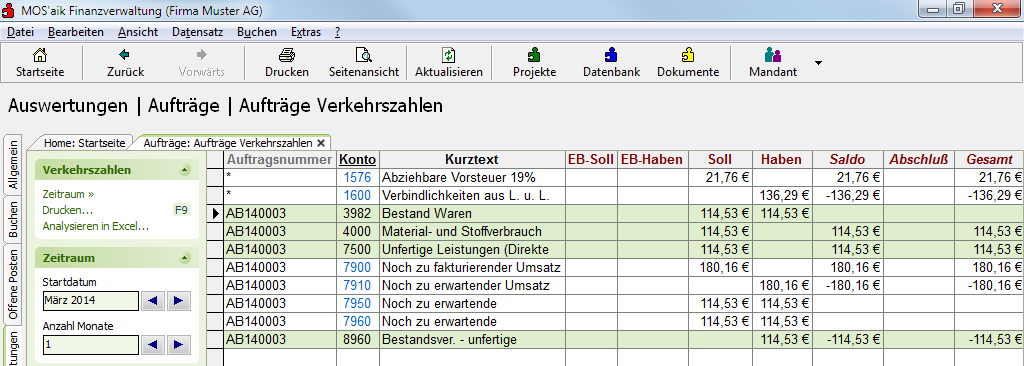The height and width of the screenshot is (366, 1024).
Task: Open the Allgemein vertical side tab
Action: pyautogui.click(x=13, y=165)
